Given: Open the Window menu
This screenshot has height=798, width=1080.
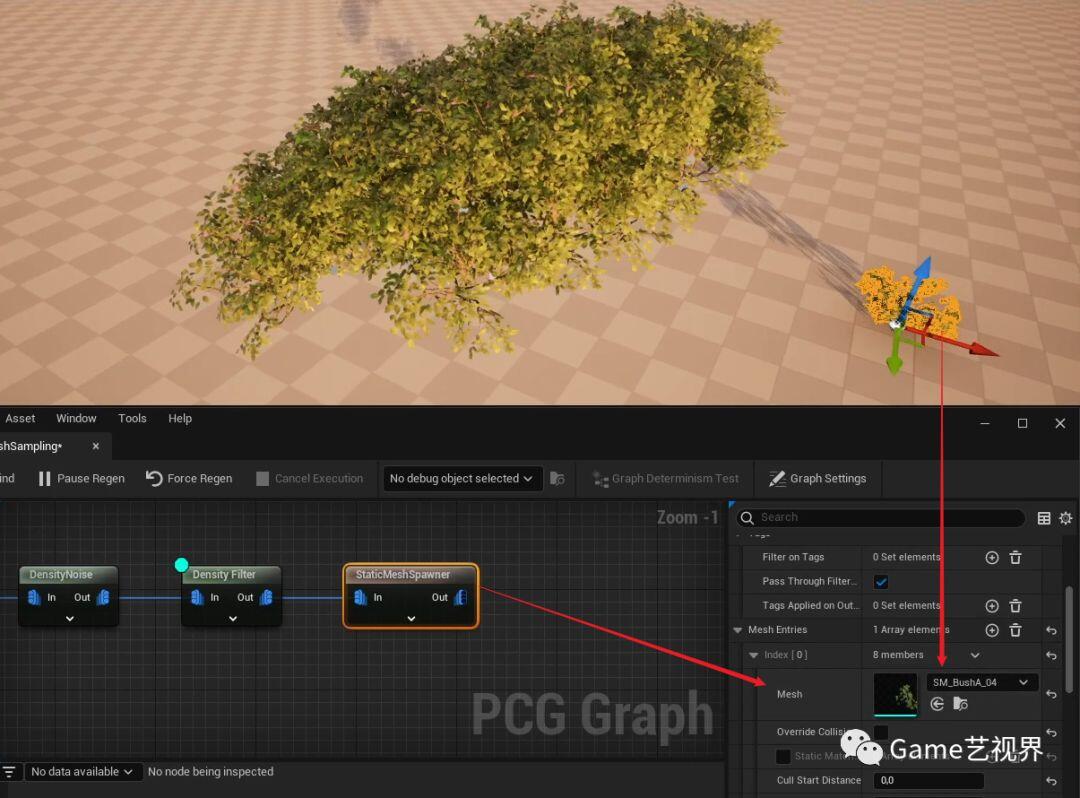Looking at the screenshot, I should (x=76, y=419).
